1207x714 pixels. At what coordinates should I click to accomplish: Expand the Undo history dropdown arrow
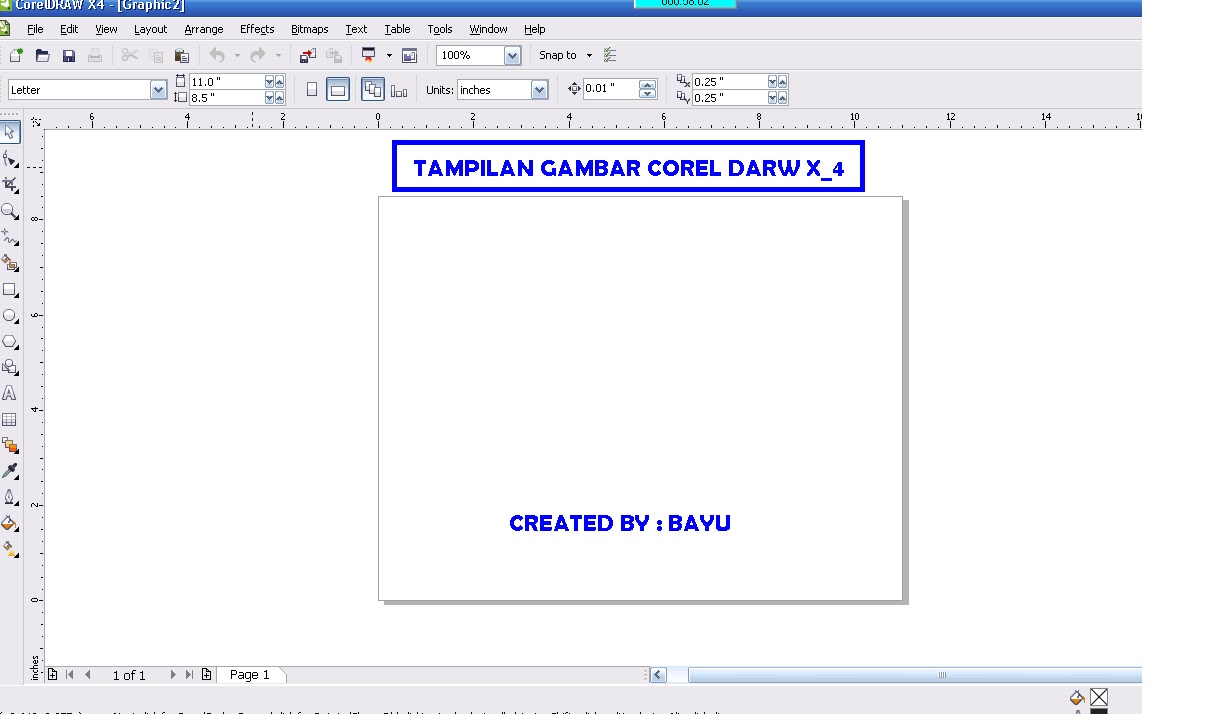coord(237,55)
